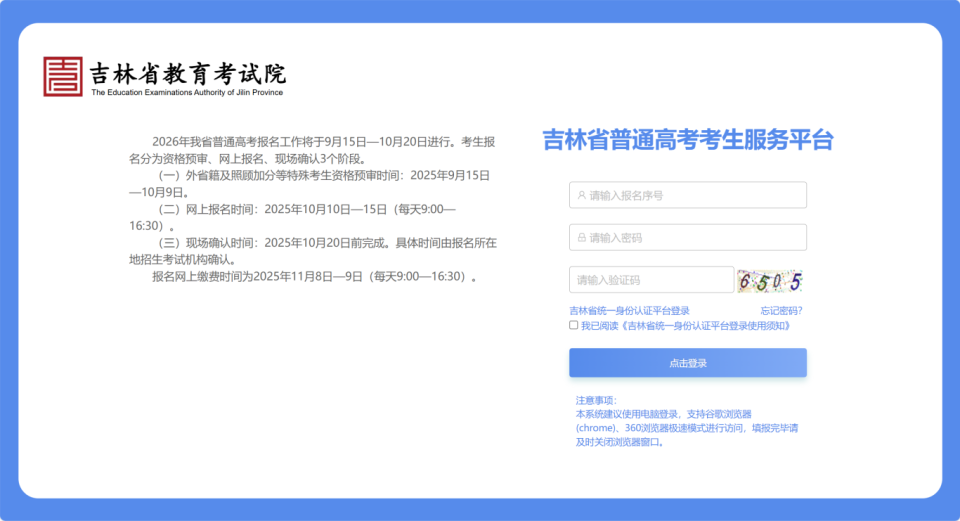
Task: Click the 忘记密码? link
Action: (x=781, y=311)
